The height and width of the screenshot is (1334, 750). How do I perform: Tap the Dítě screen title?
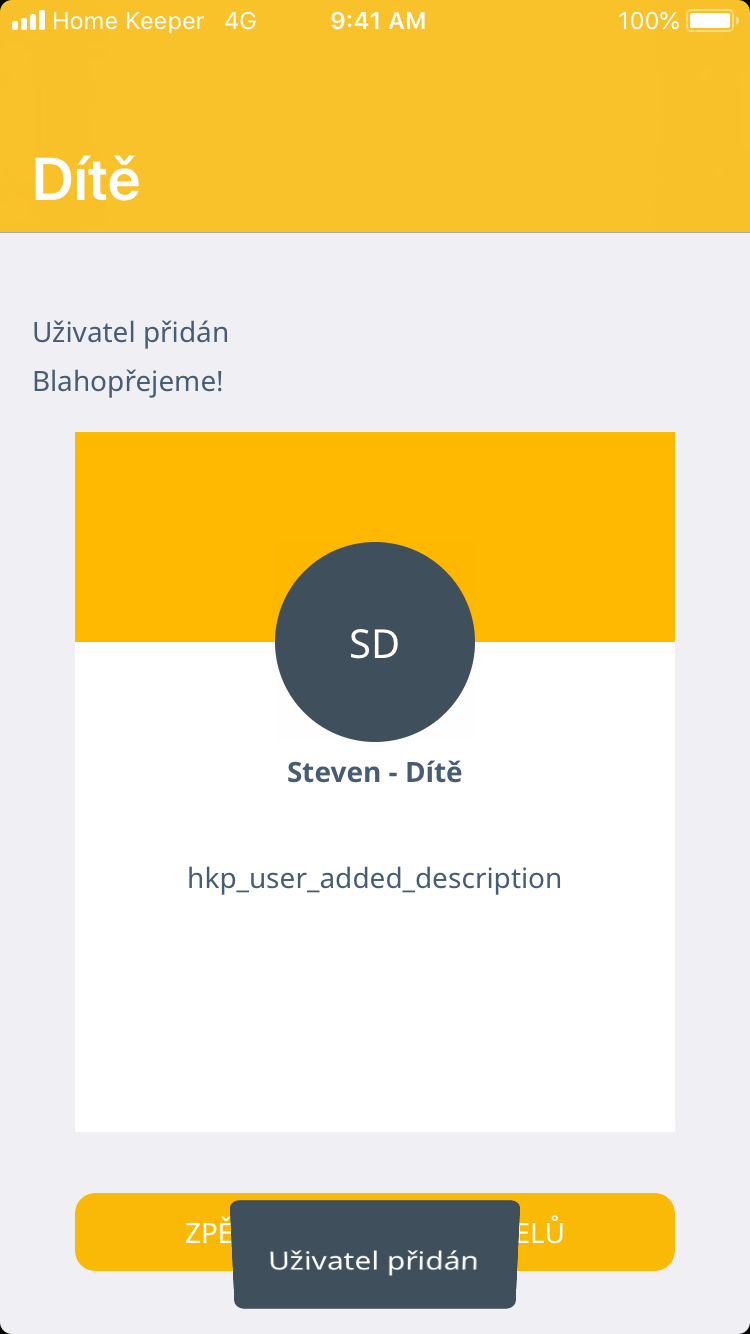[86, 180]
